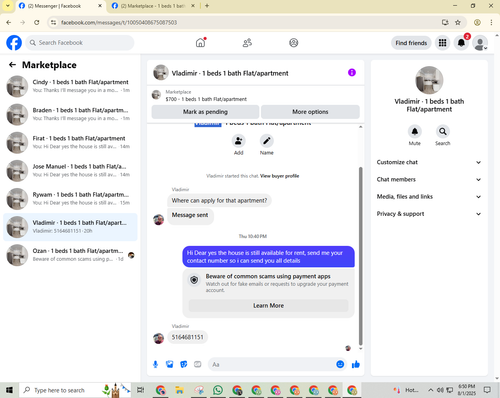Click the Search Facebook field
This screenshot has width=500, height=398.
pos(80,43)
